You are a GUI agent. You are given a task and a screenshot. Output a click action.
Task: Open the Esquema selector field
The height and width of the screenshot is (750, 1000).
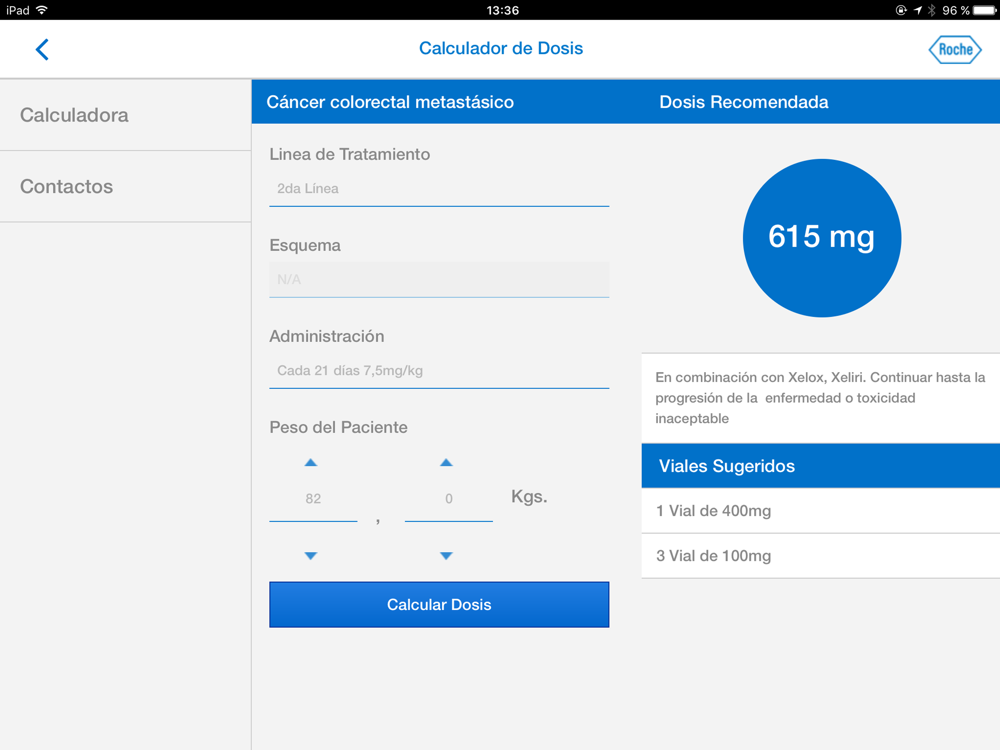(x=439, y=280)
